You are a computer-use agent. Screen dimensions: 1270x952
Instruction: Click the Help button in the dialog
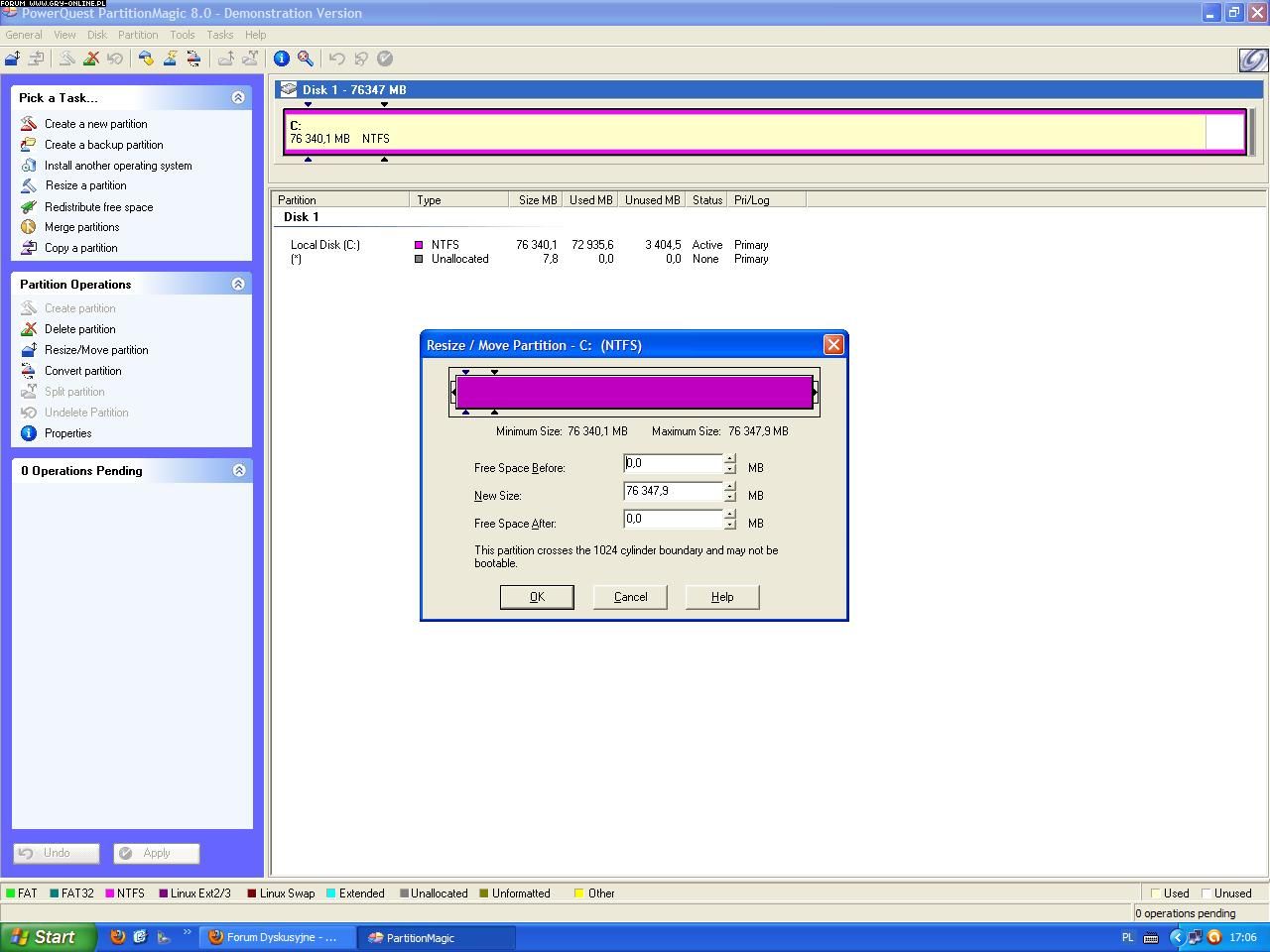pyautogui.click(x=722, y=597)
